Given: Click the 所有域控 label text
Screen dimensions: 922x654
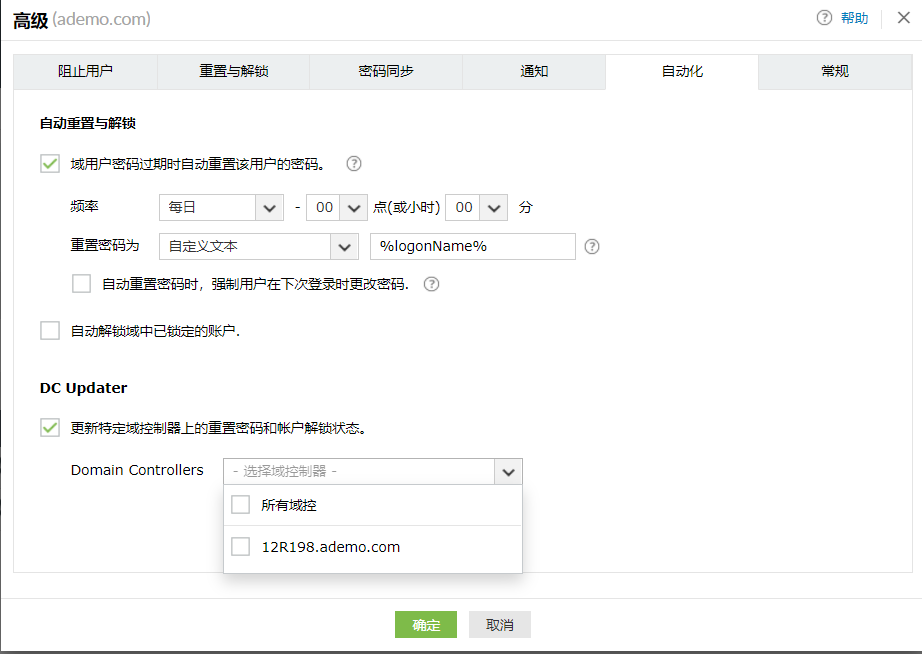Looking at the screenshot, I should pyautogui.click(x=289, y=505).
